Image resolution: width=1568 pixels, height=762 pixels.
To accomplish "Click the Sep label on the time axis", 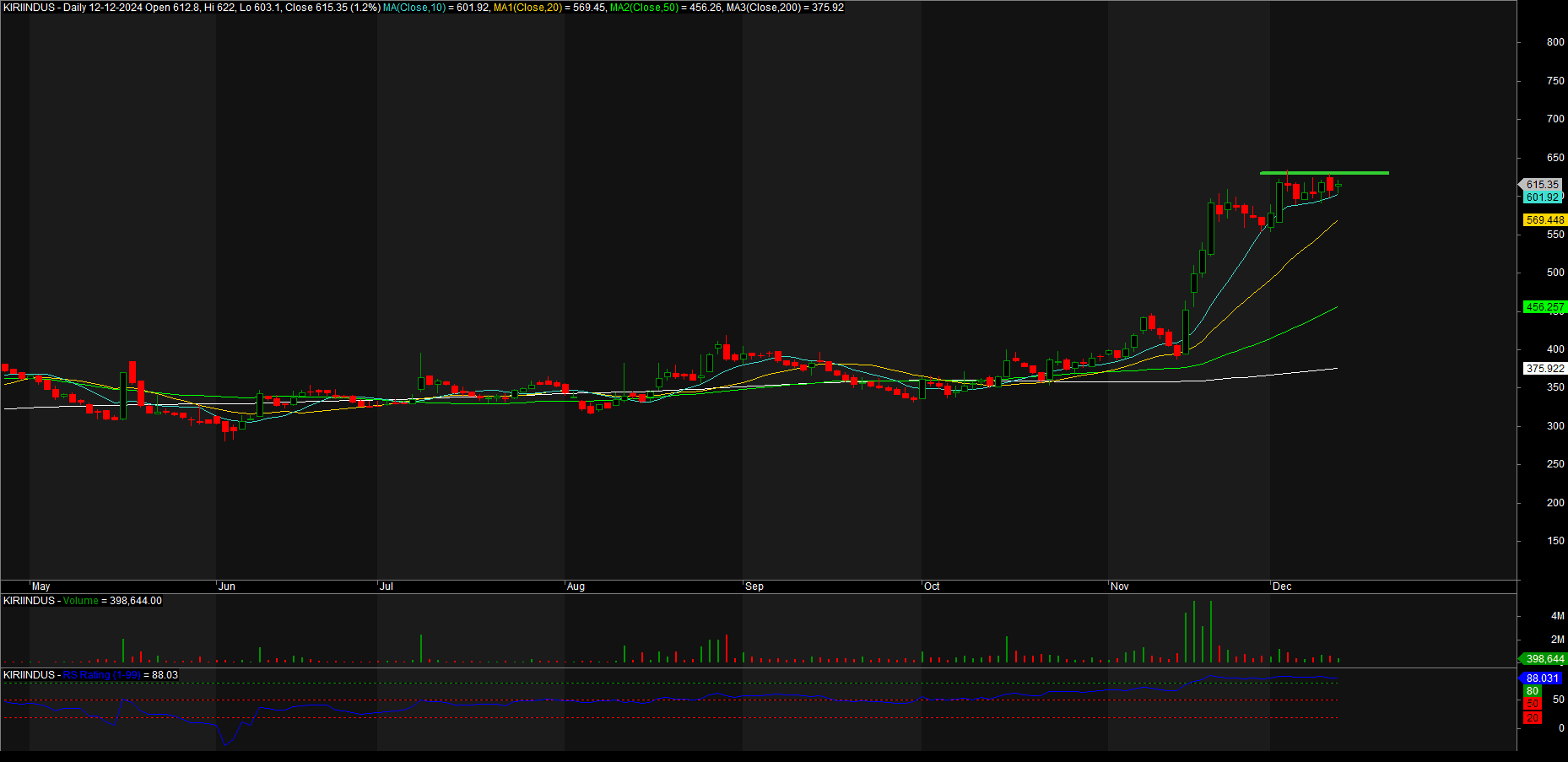I will [754, 586].
